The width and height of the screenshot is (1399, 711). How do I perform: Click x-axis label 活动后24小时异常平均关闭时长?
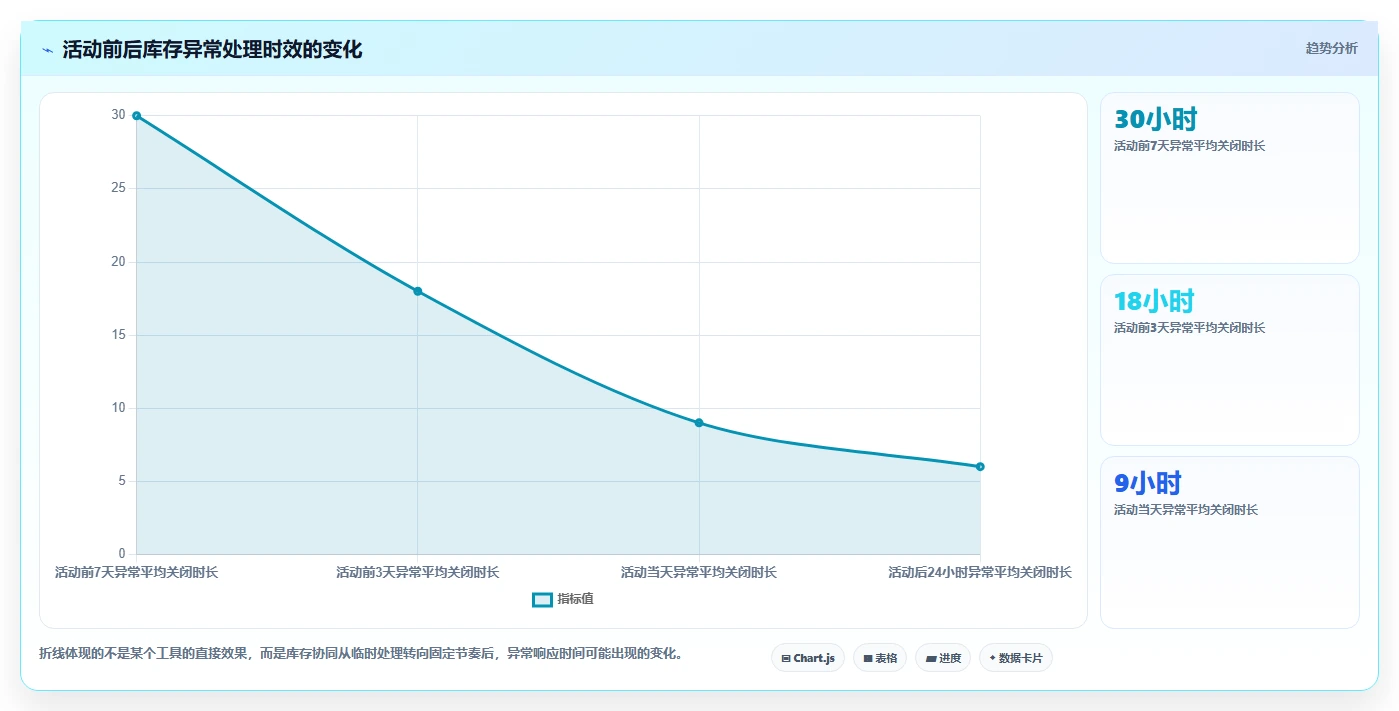(980, 573)
